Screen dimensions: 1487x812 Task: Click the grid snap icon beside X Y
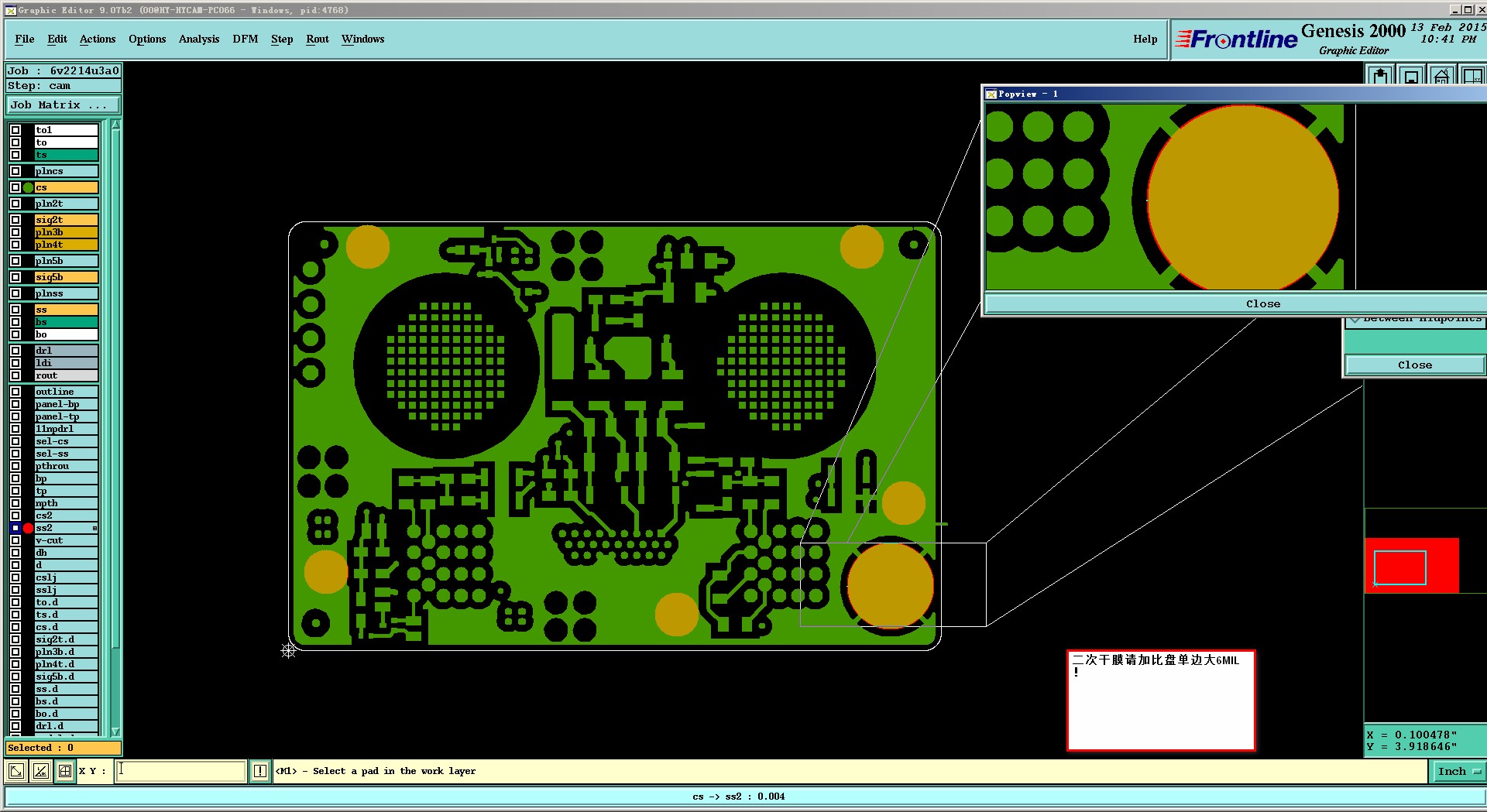[65, 771]
